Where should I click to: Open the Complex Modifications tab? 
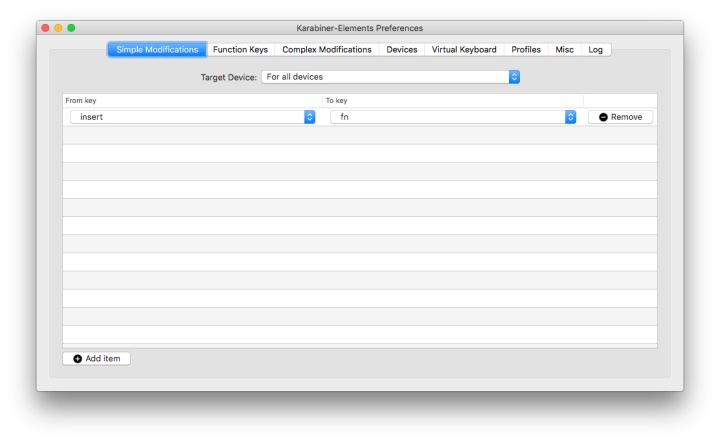click(326, 50)
